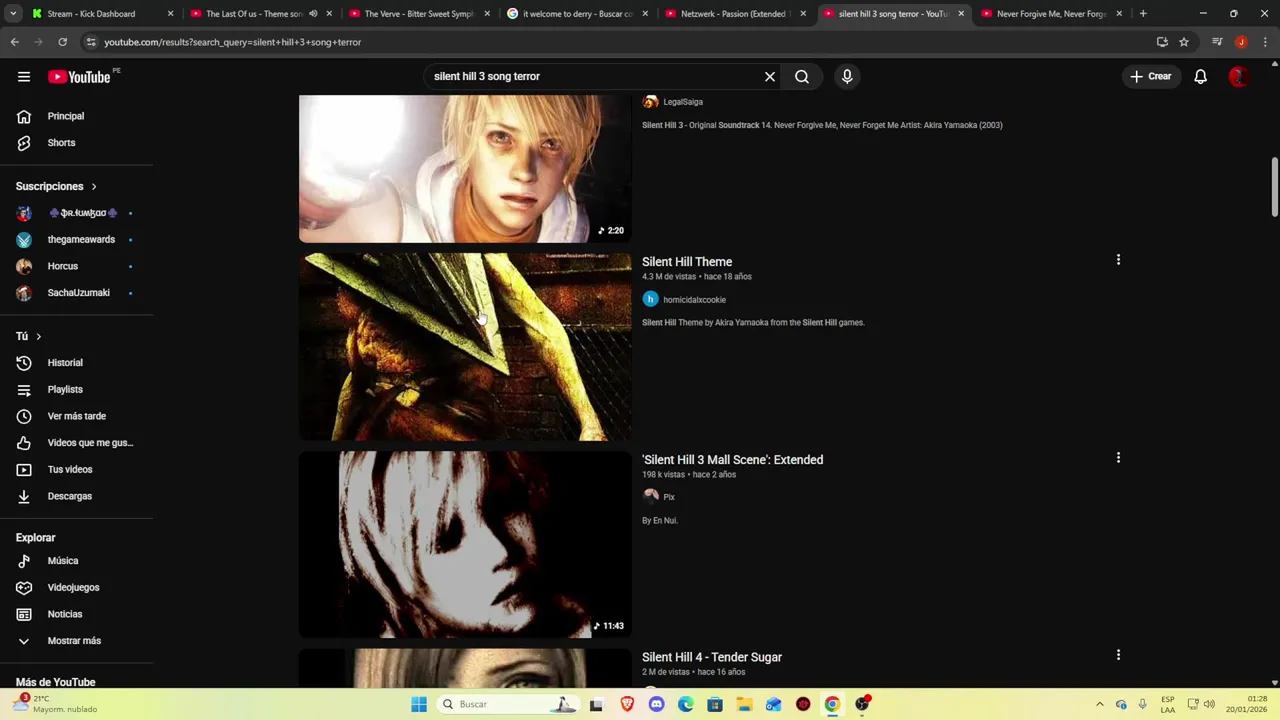Switch to The Verve Bitter Sweet tab
1280x720 pixels.
[418, 14]
